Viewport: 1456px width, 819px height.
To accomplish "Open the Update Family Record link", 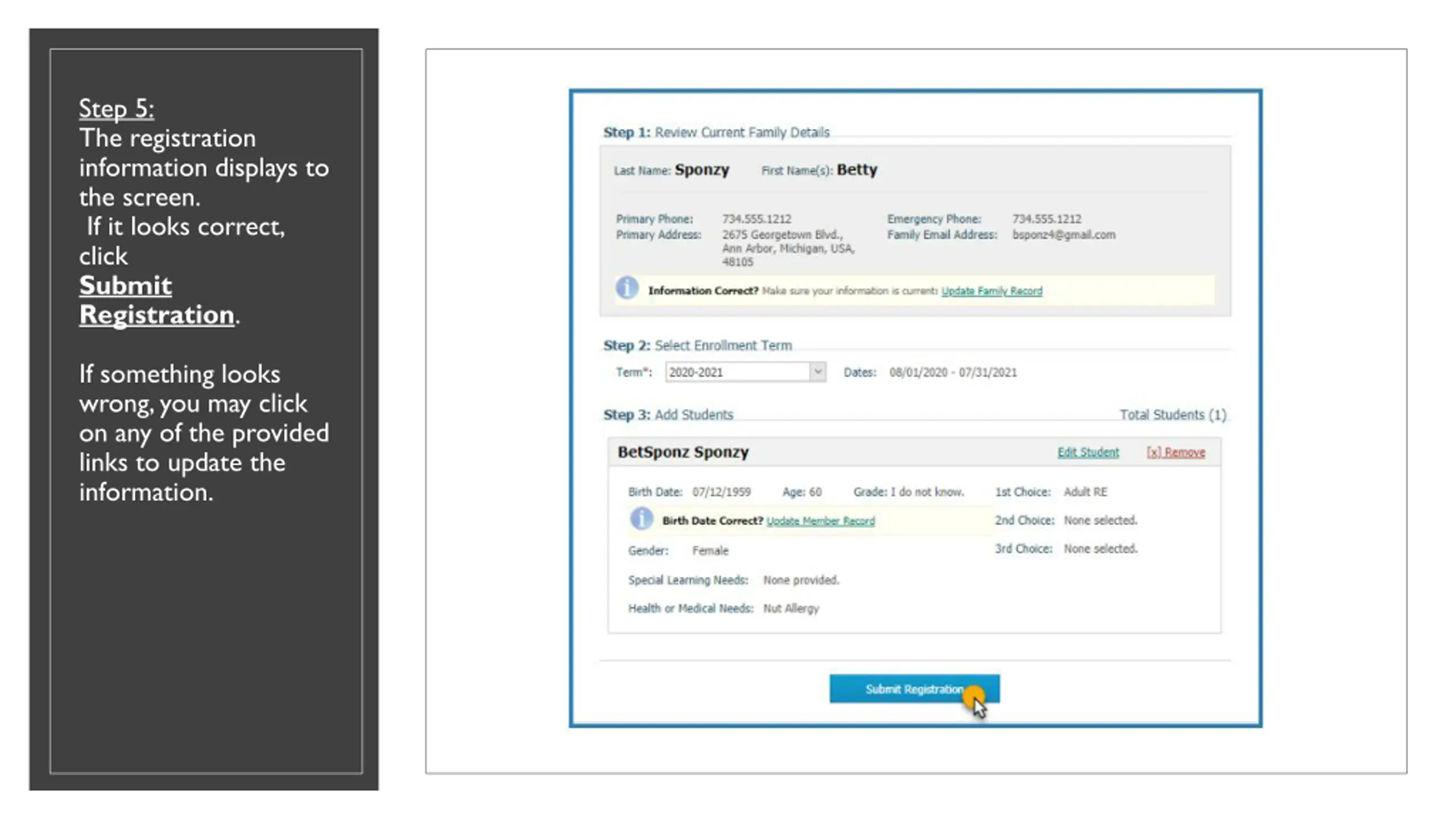I will (991, 291).
